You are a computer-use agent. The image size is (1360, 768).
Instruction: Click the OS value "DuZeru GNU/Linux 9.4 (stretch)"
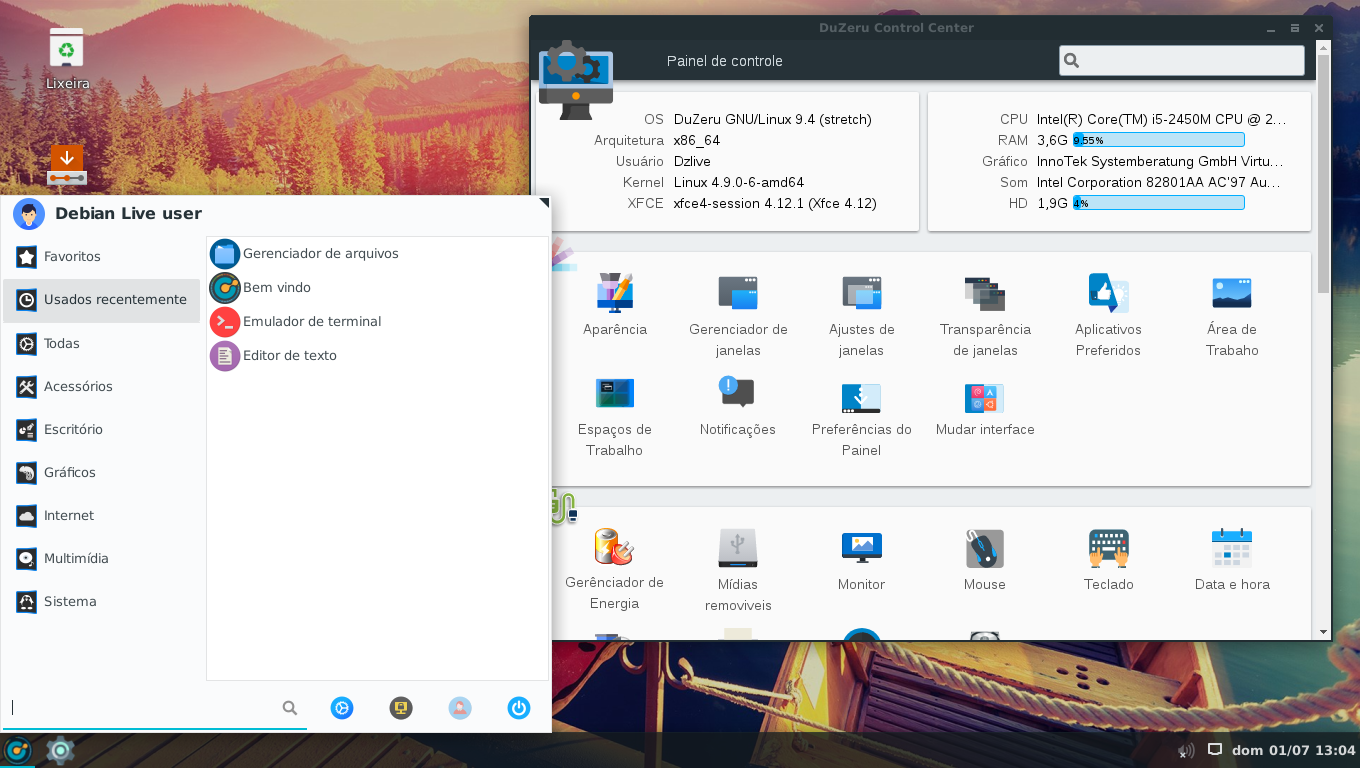coord(773,120)
